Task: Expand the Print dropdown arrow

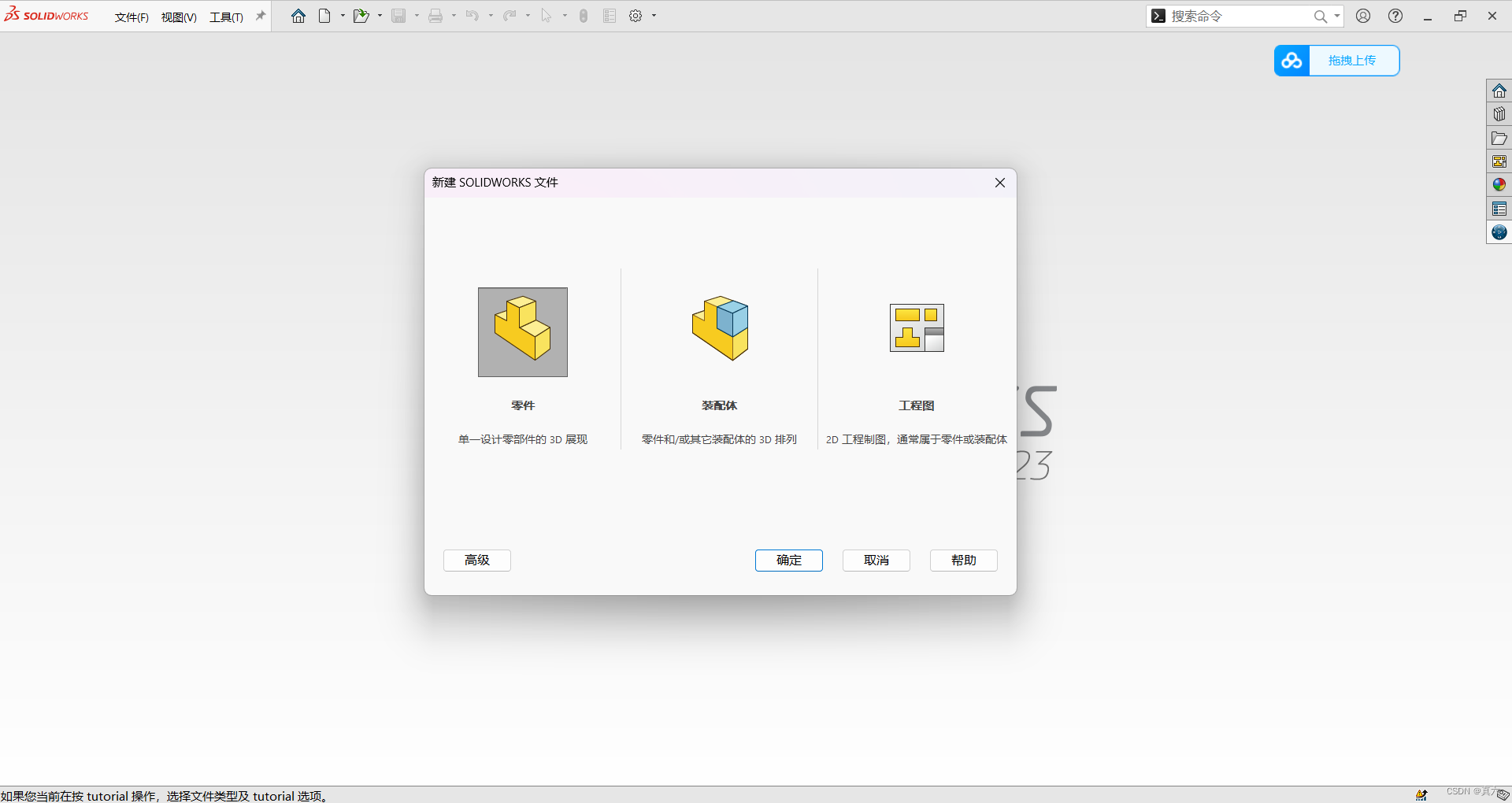Action: coord(454,16)
